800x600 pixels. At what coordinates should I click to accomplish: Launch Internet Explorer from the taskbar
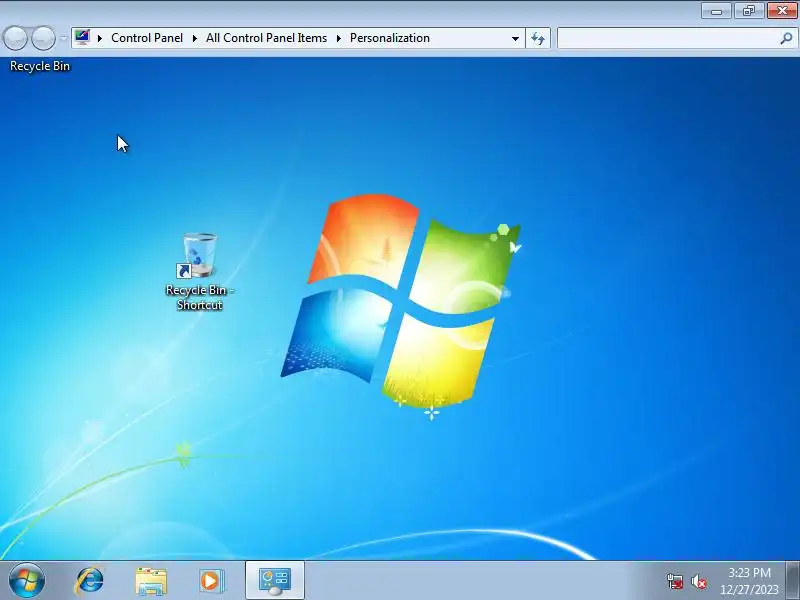click(x=89, y=581)
